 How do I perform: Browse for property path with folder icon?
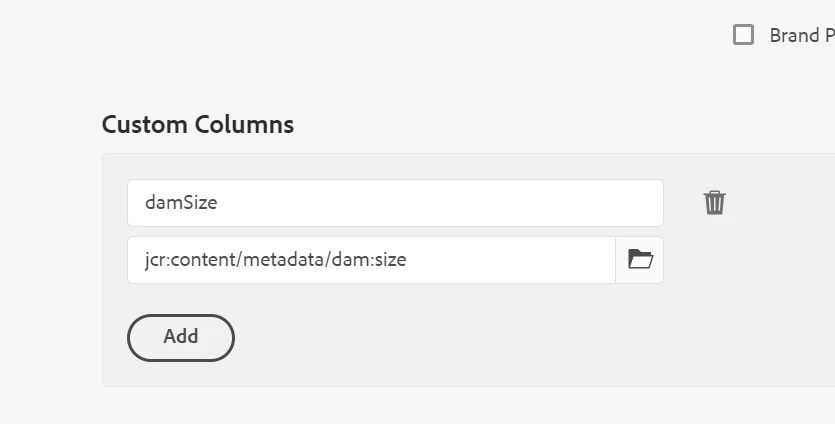pos(640,260)
